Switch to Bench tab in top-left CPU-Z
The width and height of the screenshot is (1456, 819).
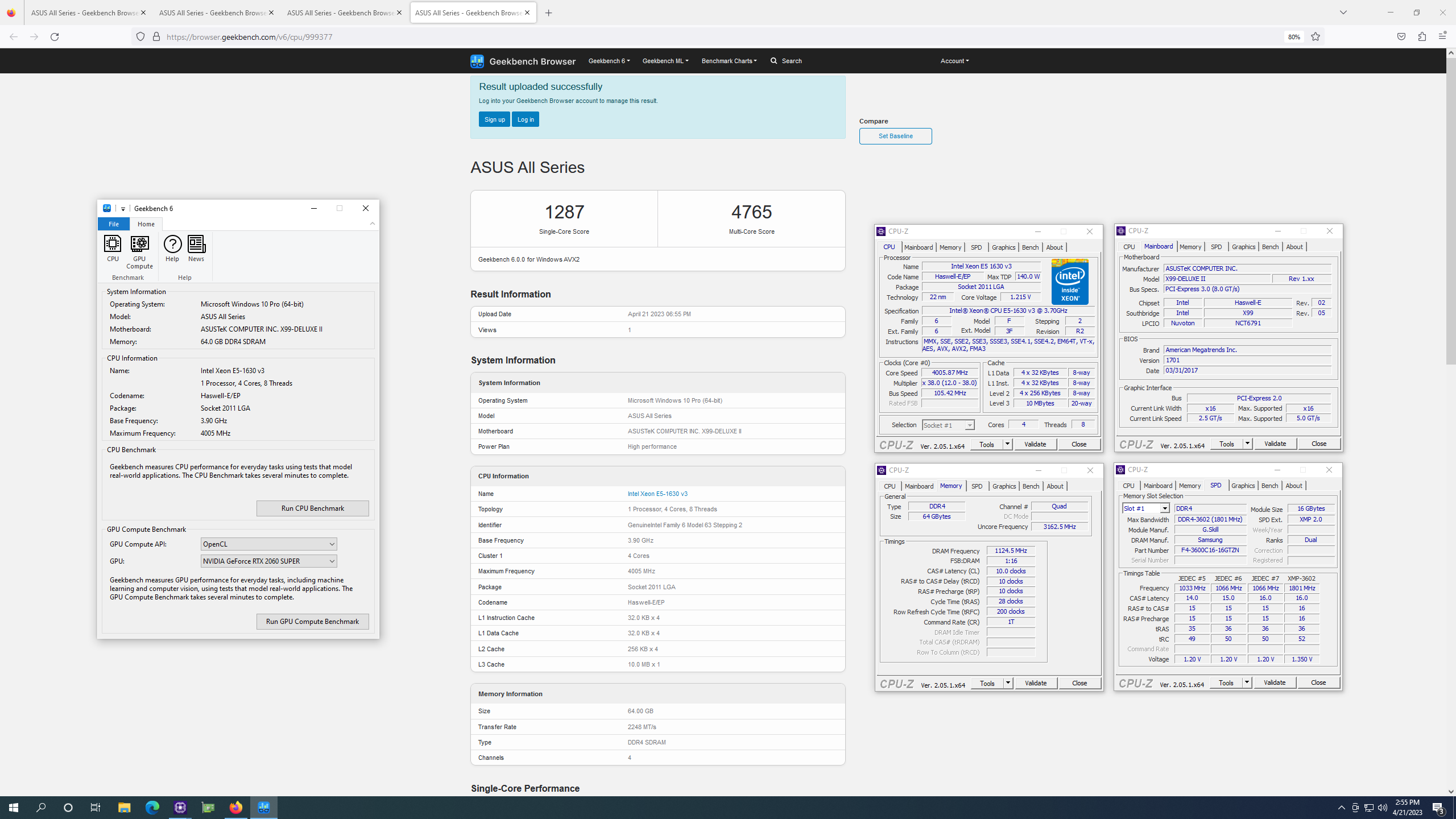(1030, 247)
